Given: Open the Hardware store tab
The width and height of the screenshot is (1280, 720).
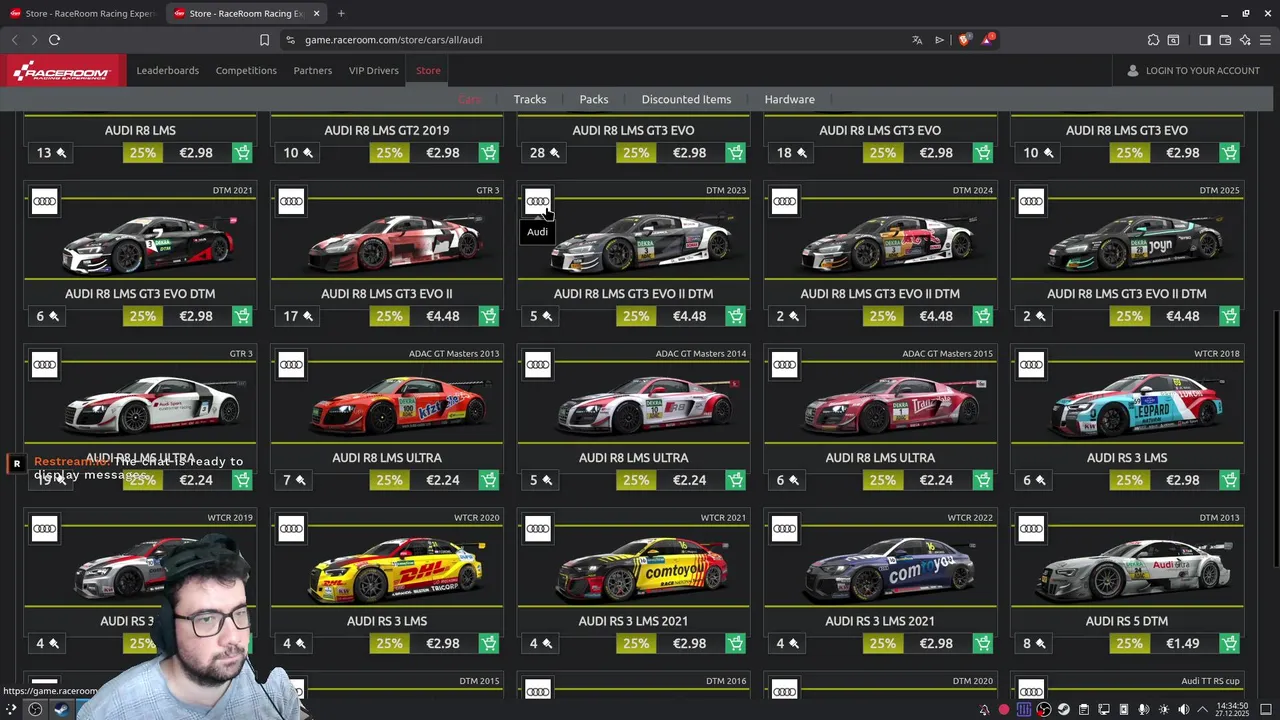Looking at the screenshot, I should pos(790,99).
